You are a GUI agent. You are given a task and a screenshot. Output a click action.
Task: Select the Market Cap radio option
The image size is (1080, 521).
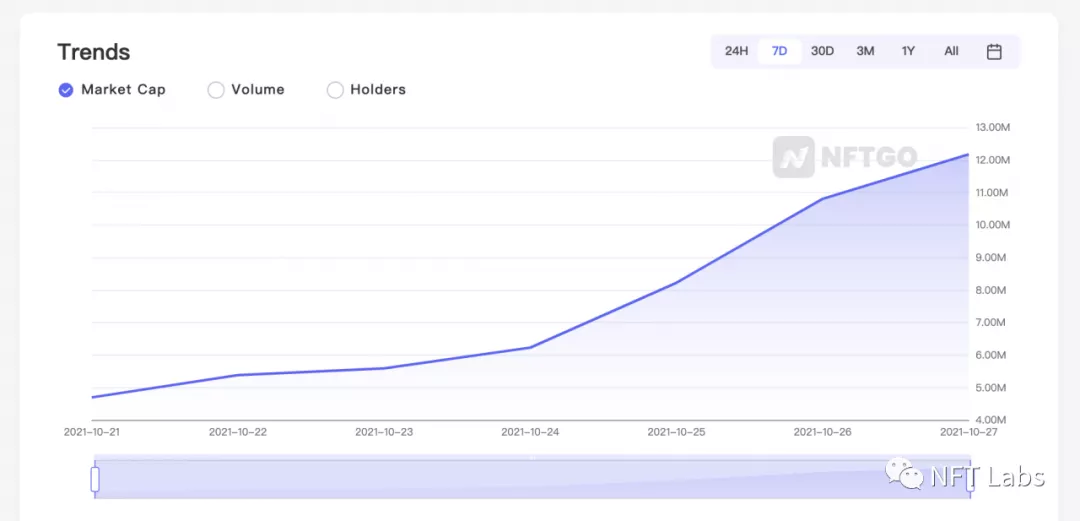click(112, 90)
